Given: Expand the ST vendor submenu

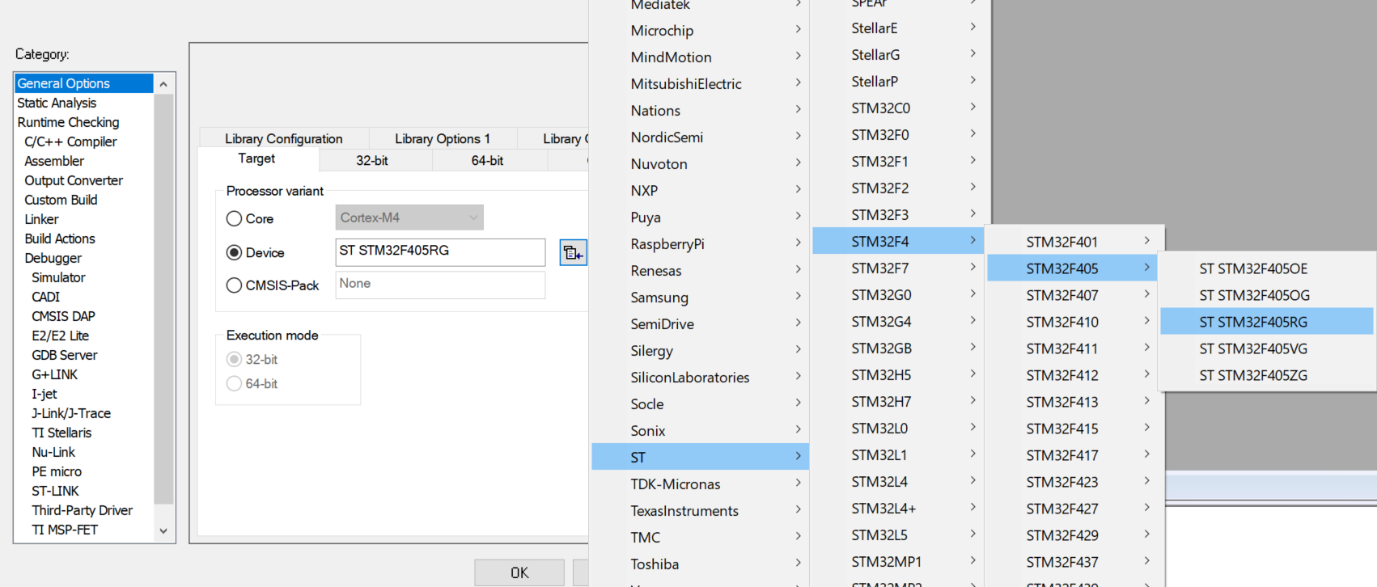Looking at the screenshot, I should click(x=700, y=457).
